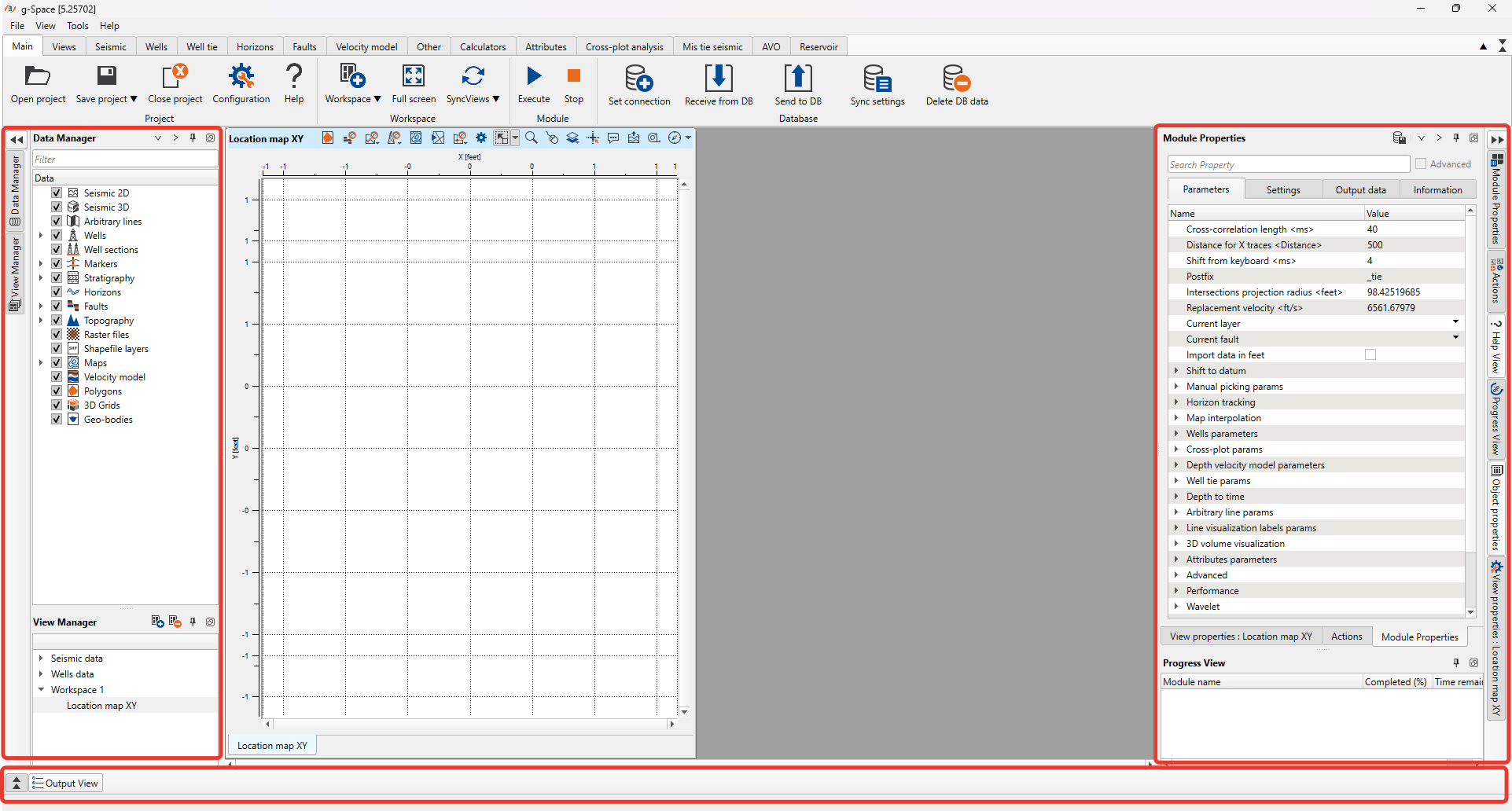Click the Receive from DB icon
This screenshot has width=1512, height=811.
718,79
